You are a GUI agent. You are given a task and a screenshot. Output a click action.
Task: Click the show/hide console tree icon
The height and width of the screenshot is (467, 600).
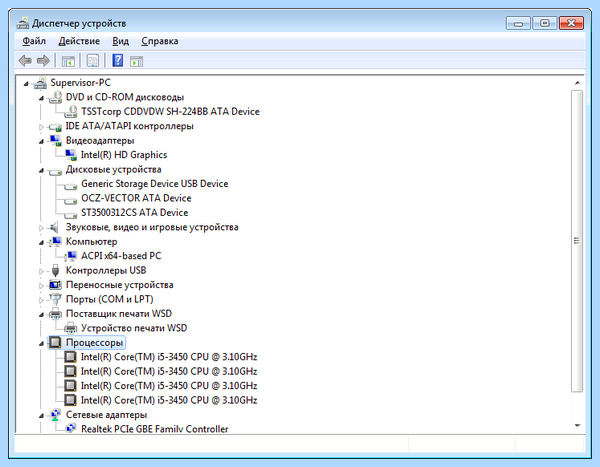click(x=68, y=61)
